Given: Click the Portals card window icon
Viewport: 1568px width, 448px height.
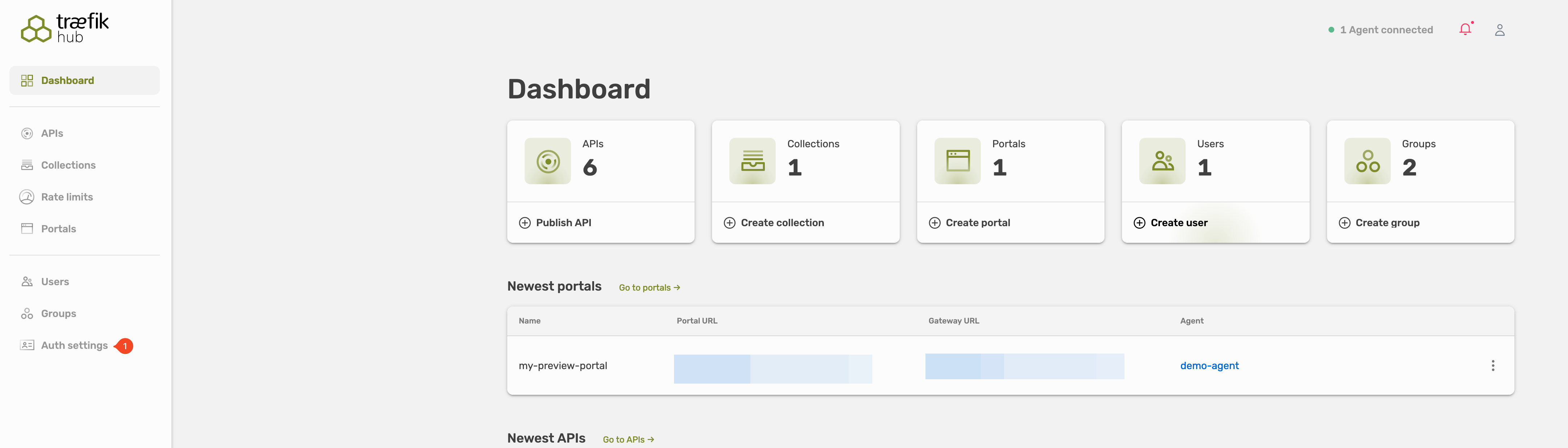Looking at the screenshot, I should (957, 161).
